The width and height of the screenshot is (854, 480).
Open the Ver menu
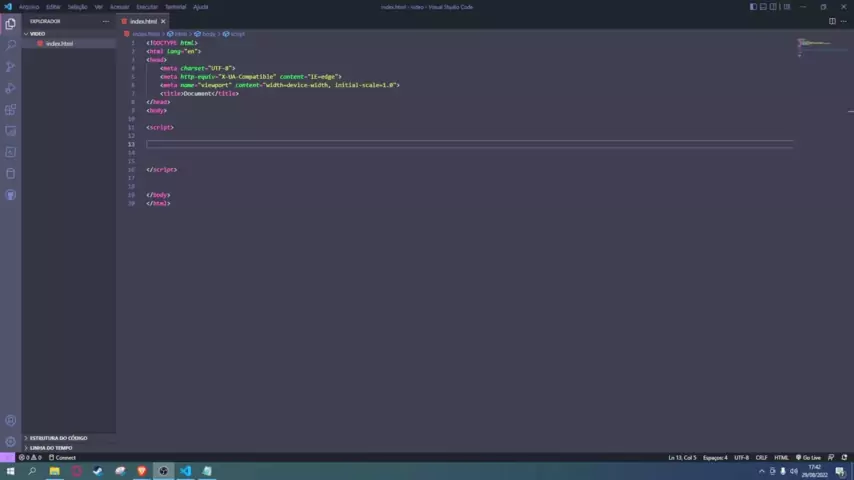pyautogui.click(x=99, y=7)
